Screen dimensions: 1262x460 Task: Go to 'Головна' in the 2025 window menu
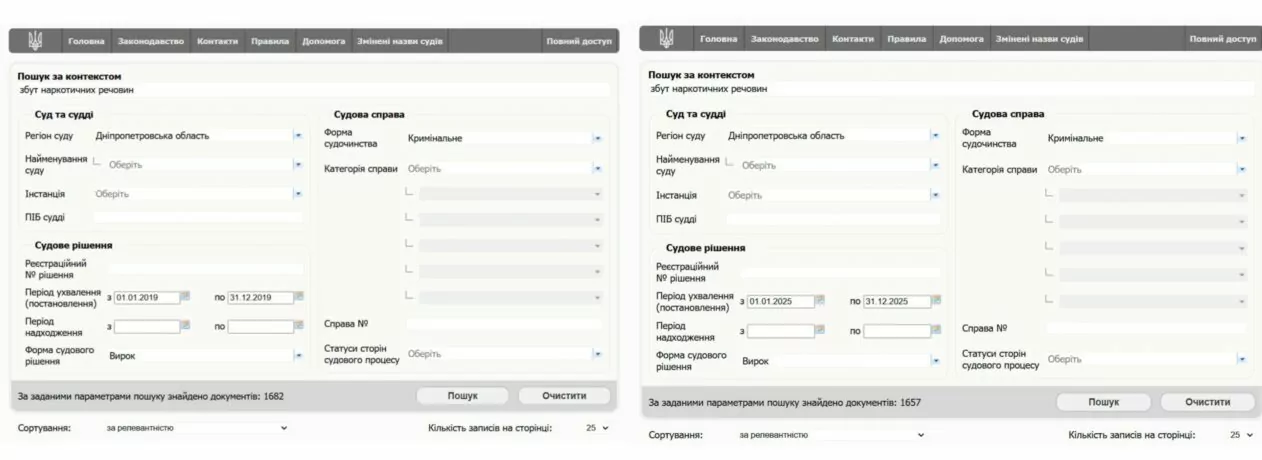pos(718,39)
